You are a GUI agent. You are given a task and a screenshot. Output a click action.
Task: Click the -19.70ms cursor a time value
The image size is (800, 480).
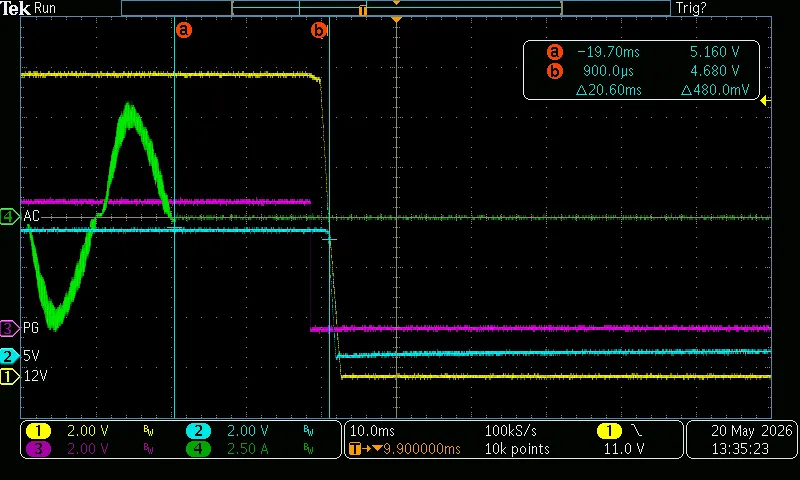pos(608,52)
